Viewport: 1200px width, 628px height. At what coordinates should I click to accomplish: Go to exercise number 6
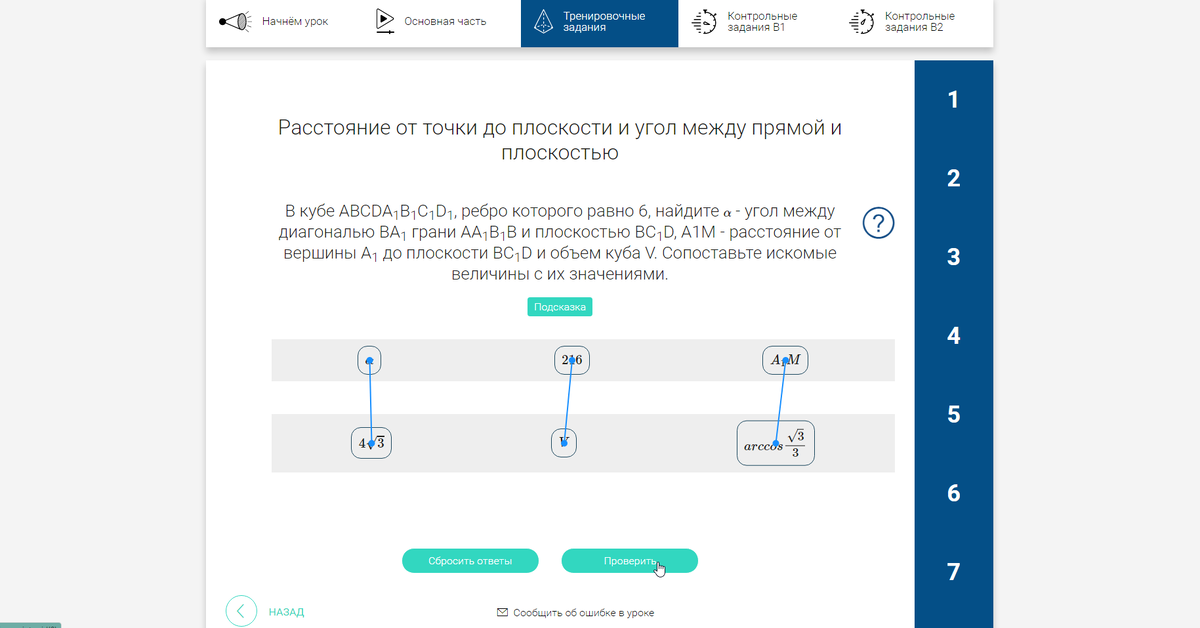click(953, 493)
